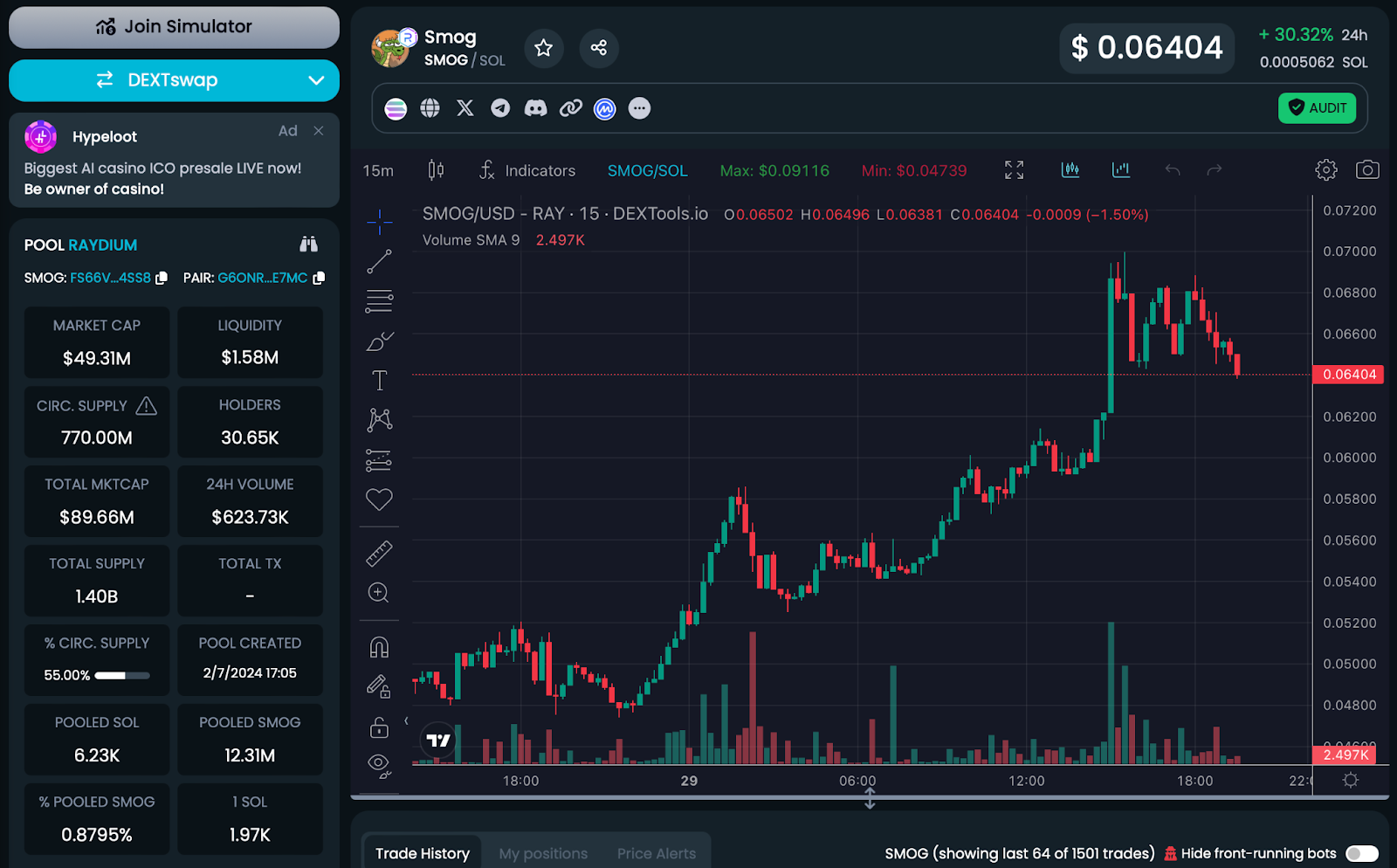The image size is (1397, 868).
Task: Click the MARKET CAP $49.31M card
Action: coord(97,342)
